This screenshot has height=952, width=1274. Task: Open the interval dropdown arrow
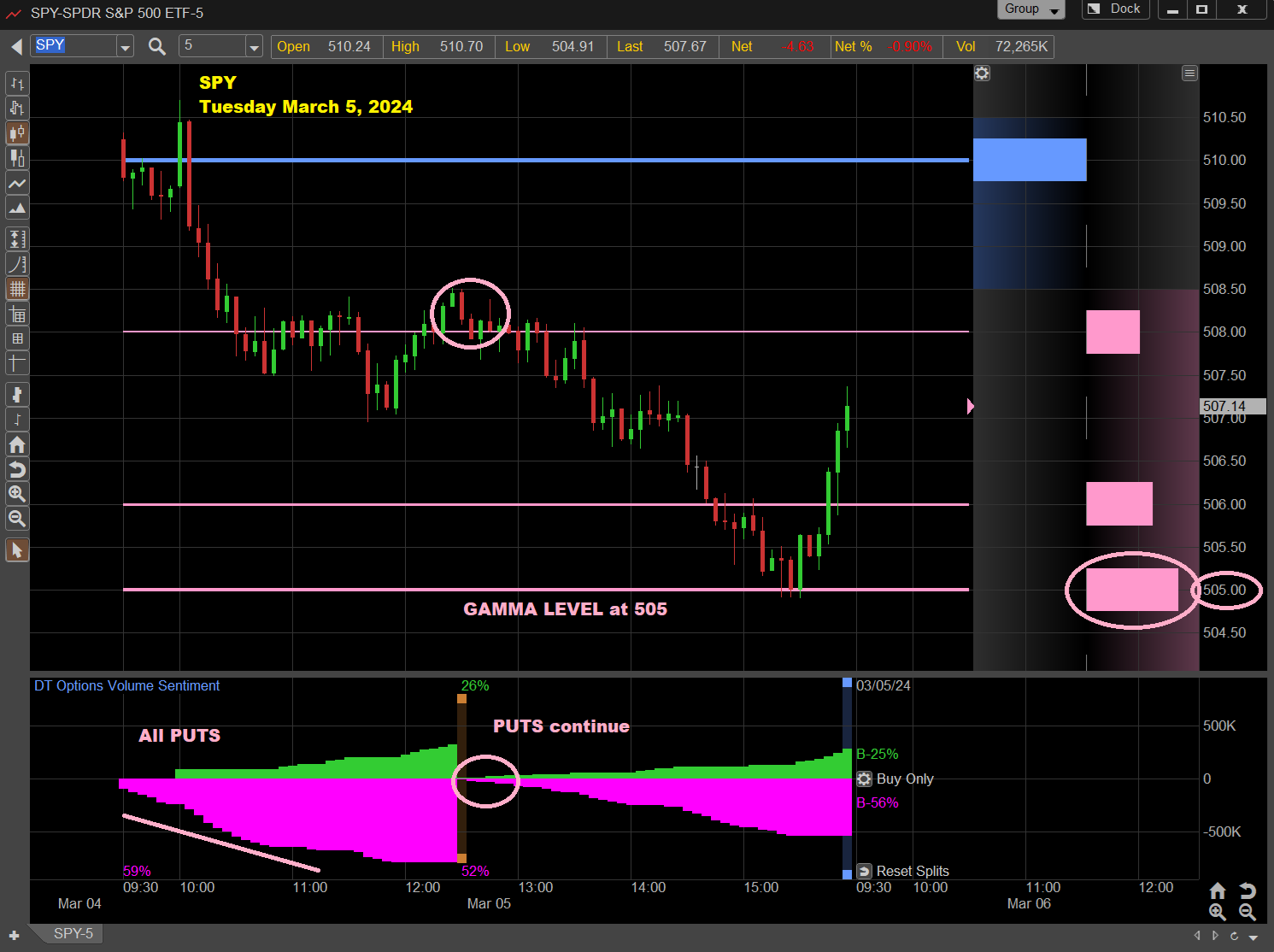click(x=254, y=47)
